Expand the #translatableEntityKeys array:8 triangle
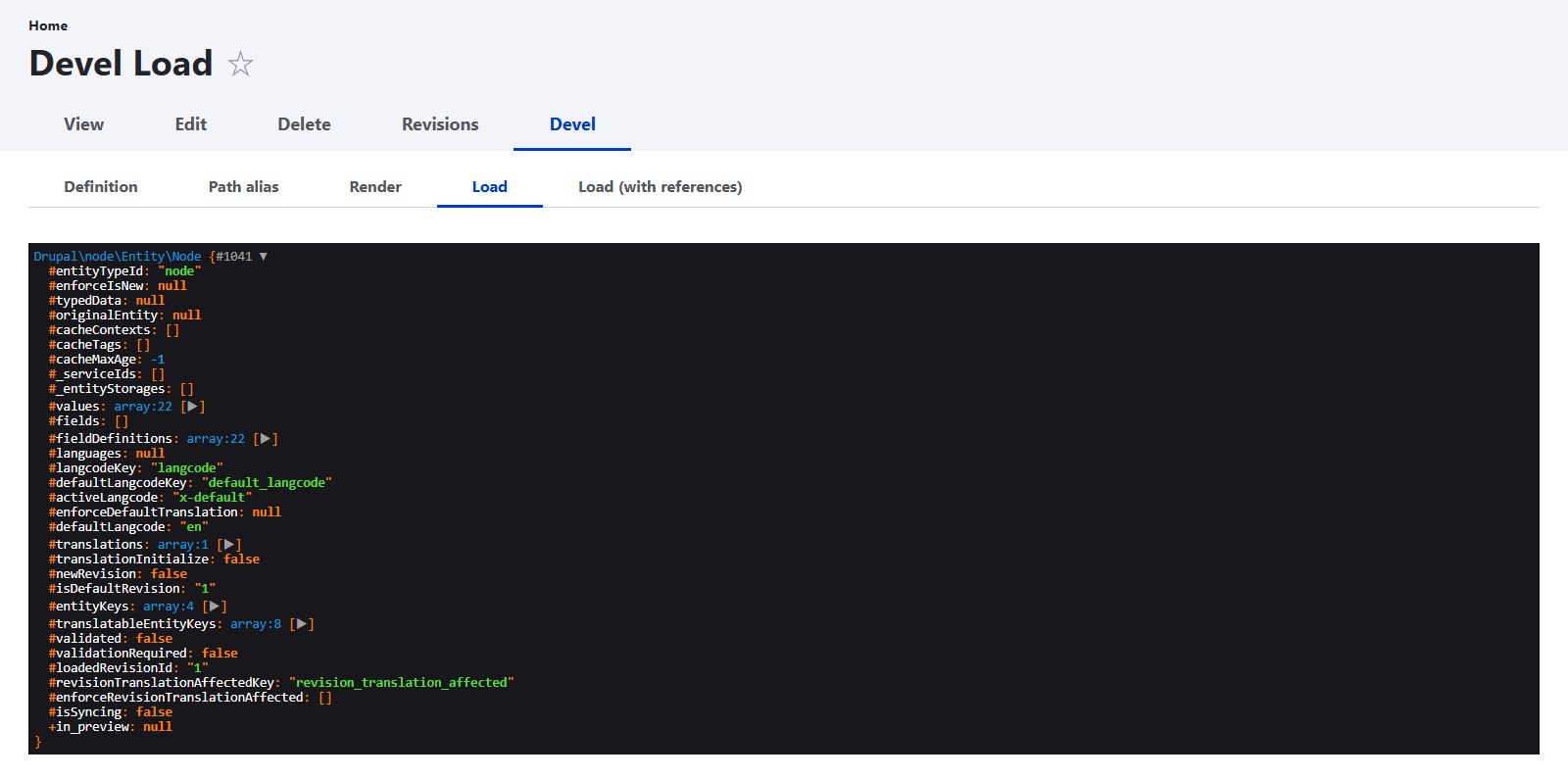The image size is (1568, 779). [302, 624]
